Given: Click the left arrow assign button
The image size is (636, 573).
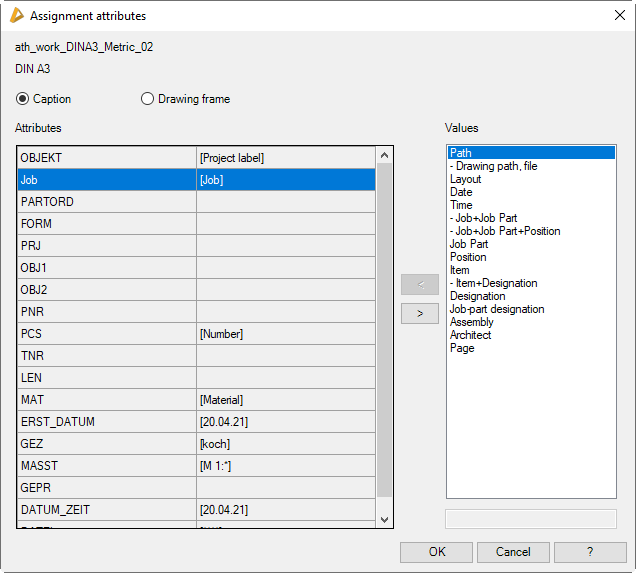Looking at the screenshot, I should click(x=419, y=284).
